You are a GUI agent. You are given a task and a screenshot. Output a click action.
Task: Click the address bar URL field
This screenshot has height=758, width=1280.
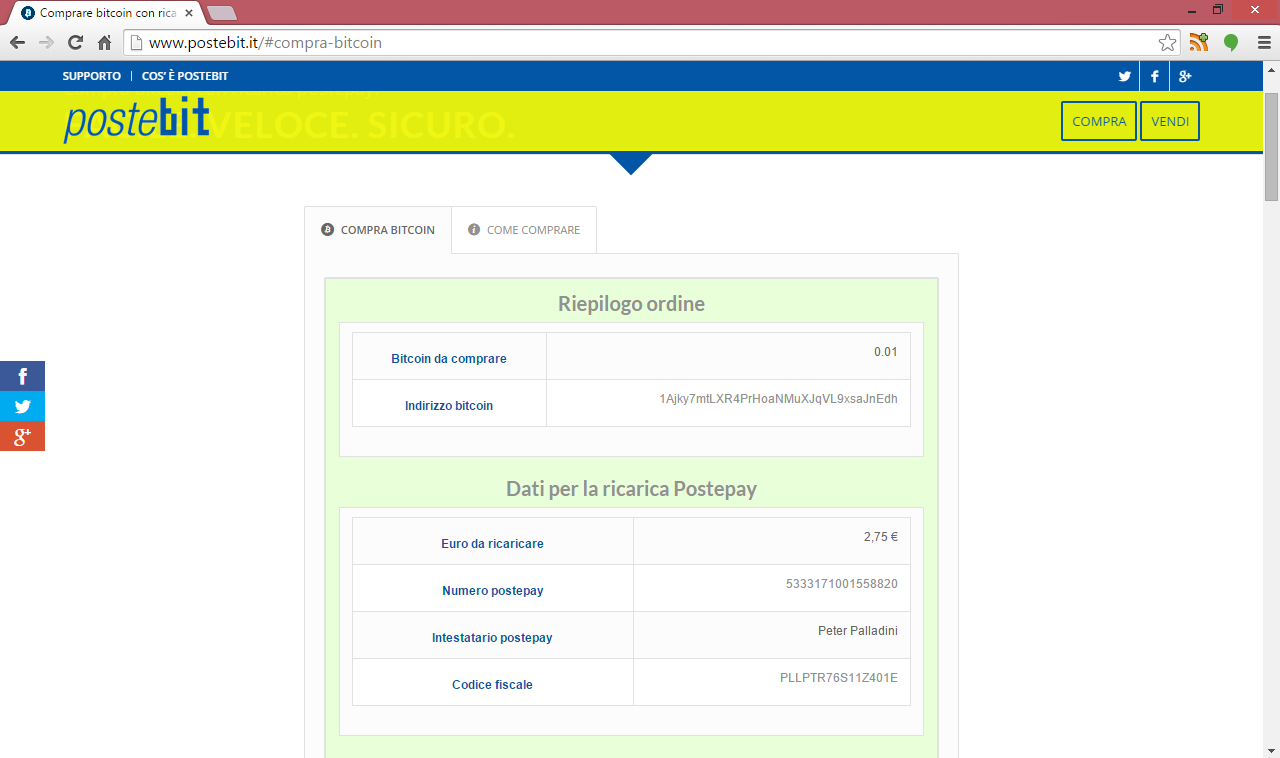[x=650, y=43]
